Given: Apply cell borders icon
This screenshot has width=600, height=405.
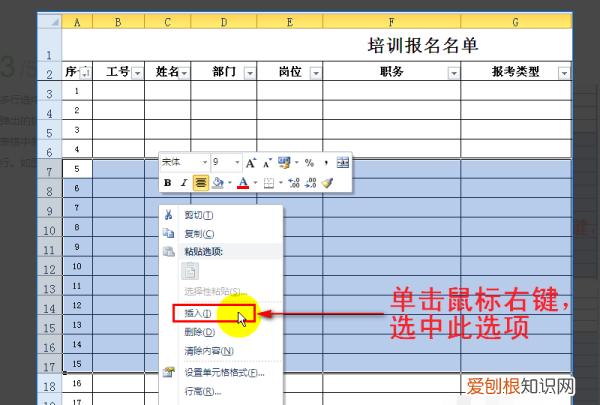Looking at the screenshot, I should (269, 183).
